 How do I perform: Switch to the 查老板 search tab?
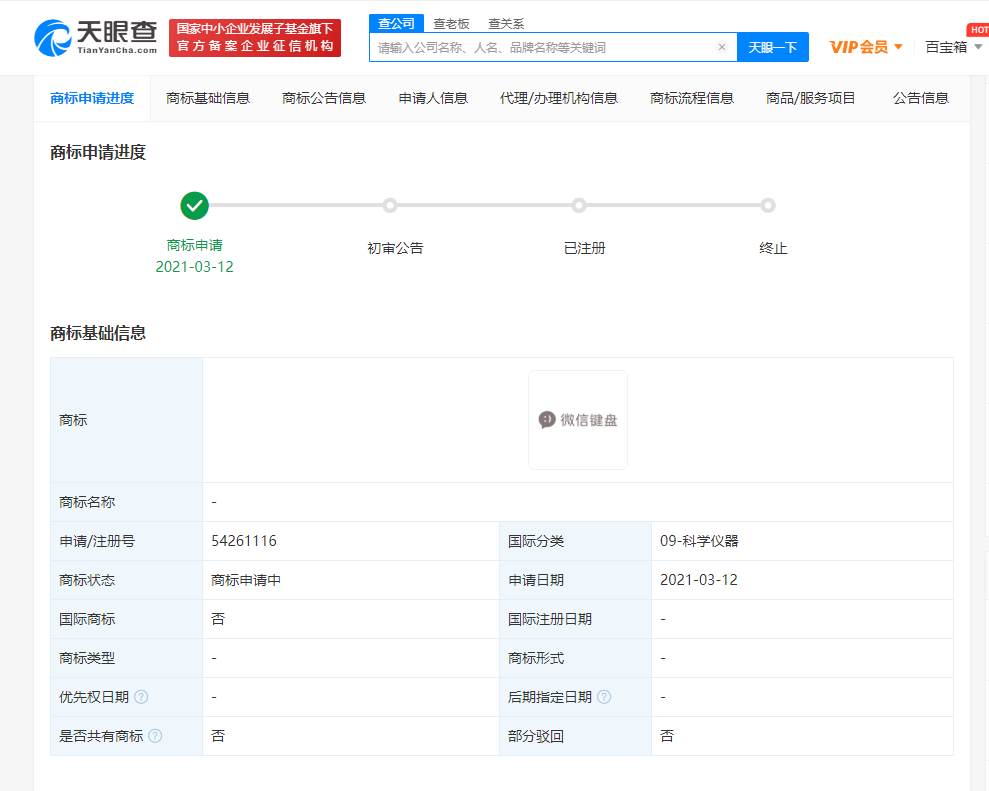coord(451,24)
